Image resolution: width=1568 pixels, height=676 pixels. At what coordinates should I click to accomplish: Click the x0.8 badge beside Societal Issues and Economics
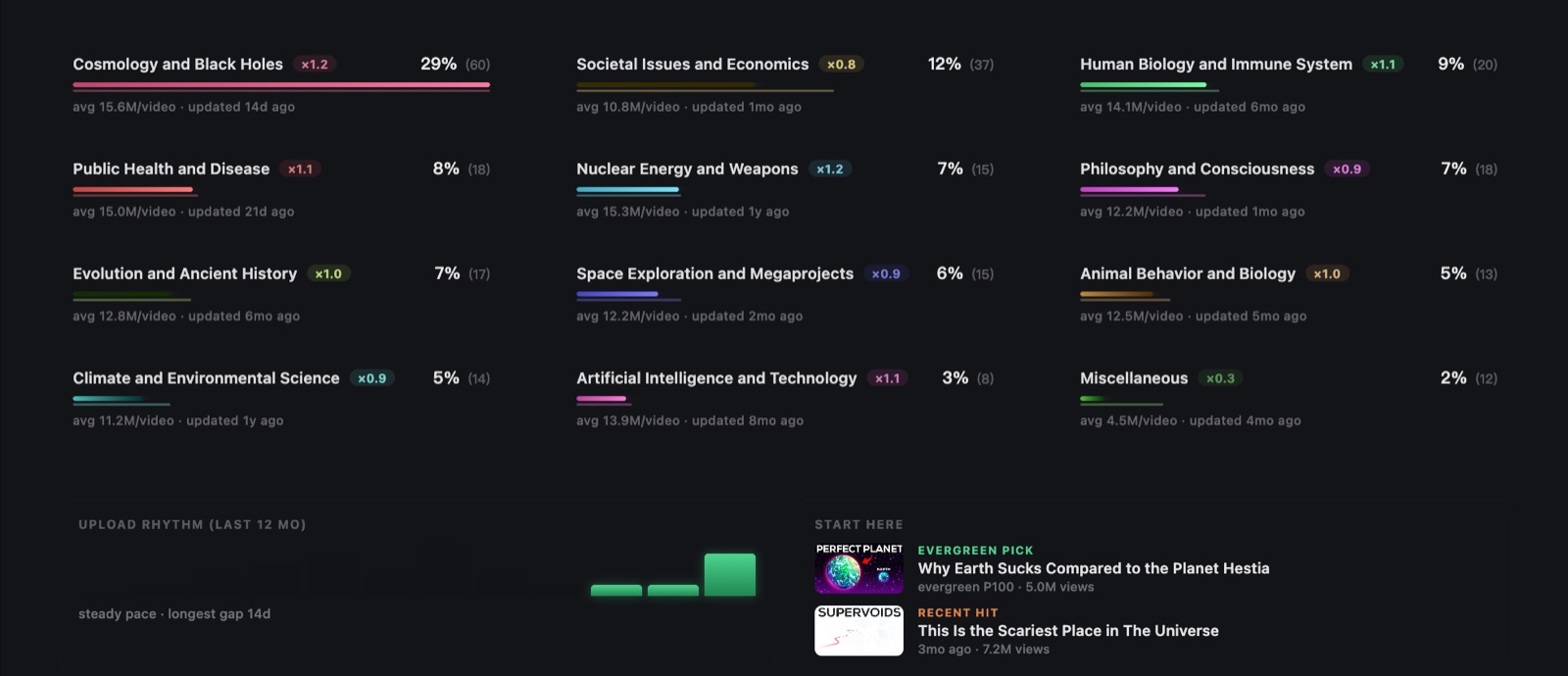pos(841,65)
